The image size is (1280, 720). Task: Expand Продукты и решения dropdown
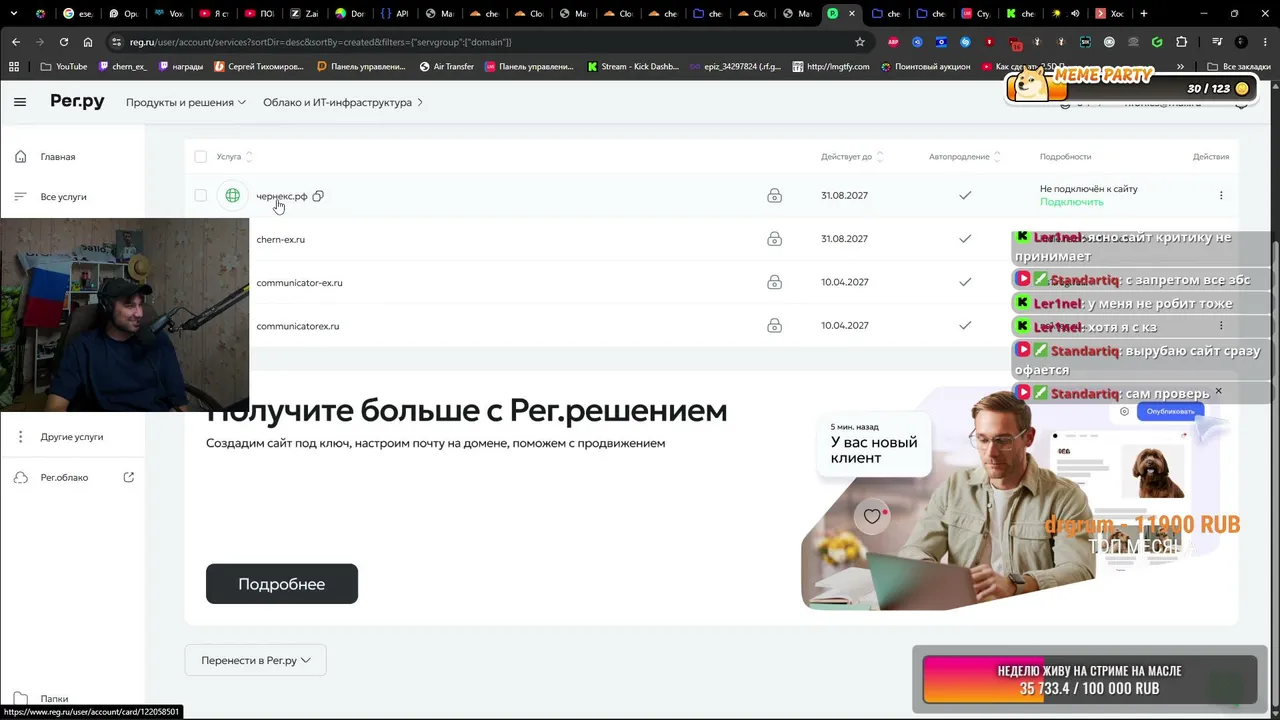[x=186, y=102]
